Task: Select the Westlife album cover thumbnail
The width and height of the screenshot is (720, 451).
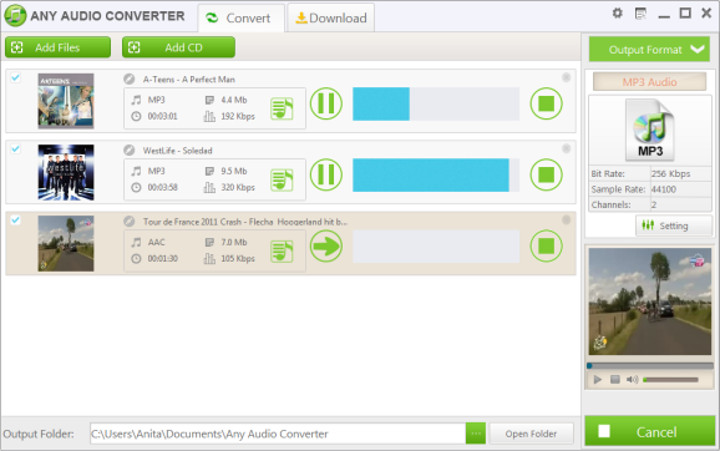Action: tap(66, 172)
